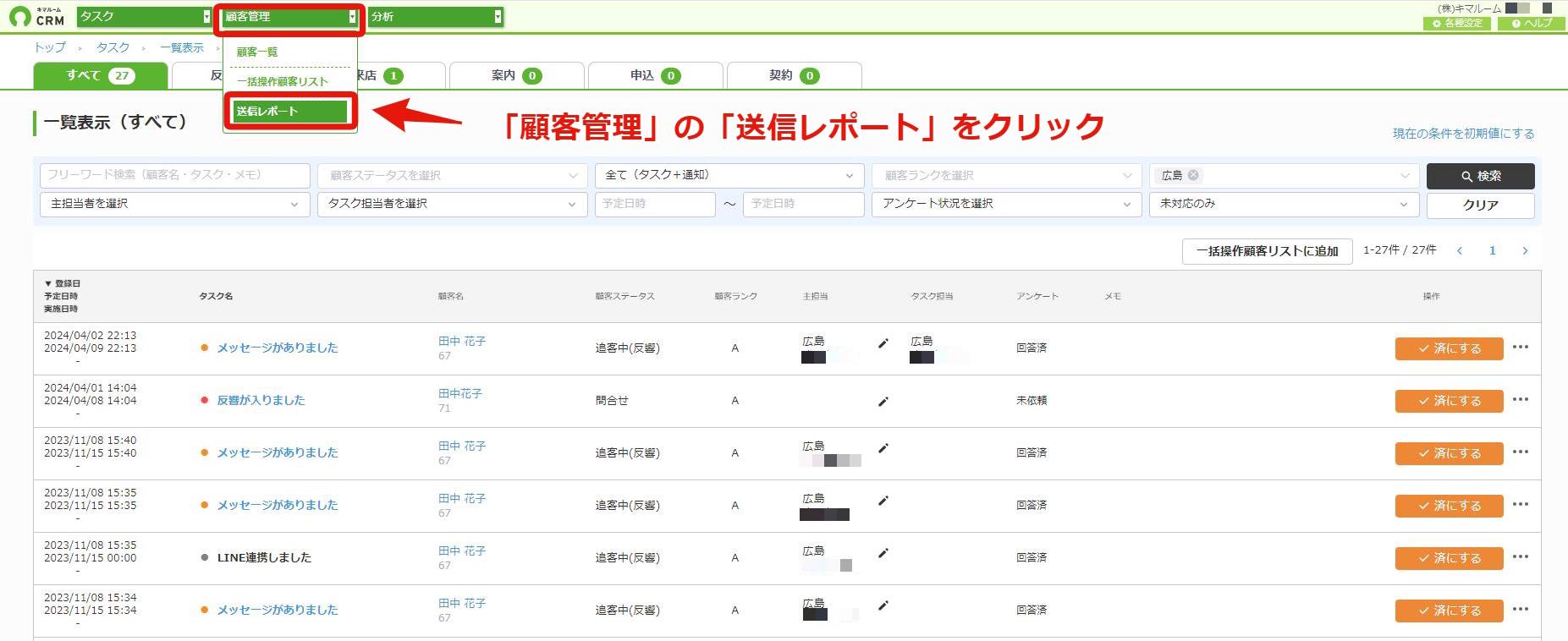The height and width of the screenshot is (641, 1568).
Task: Click 現在の条件を初期値にする link
Action: pos(1463,134)
